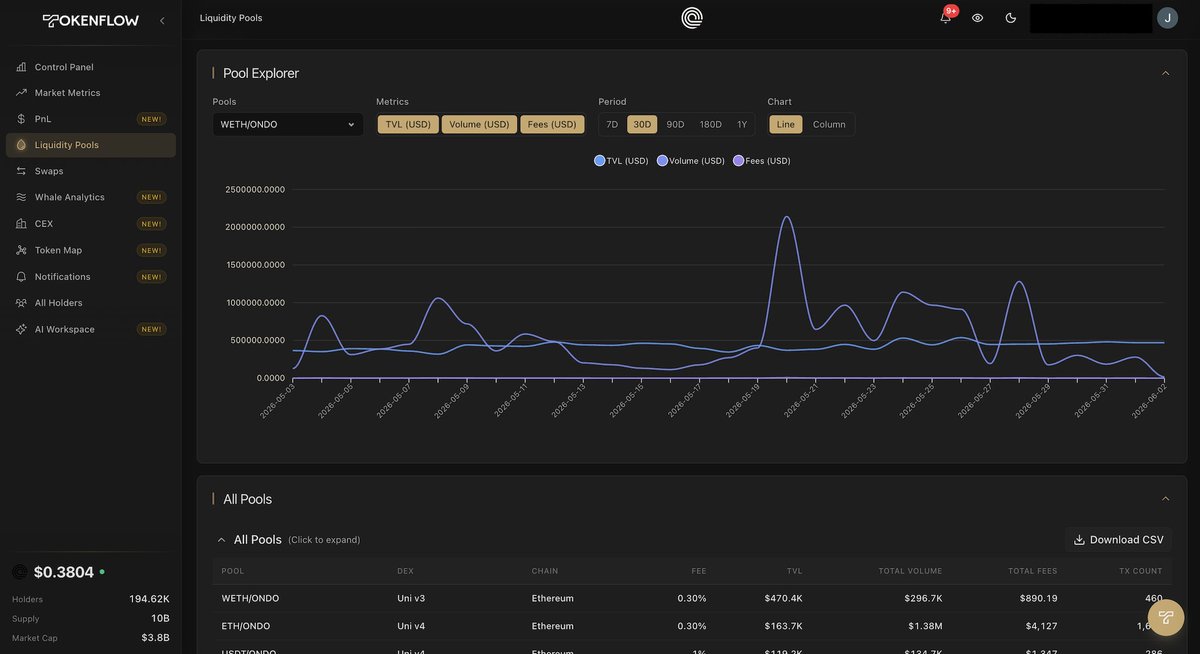Collapse the Pool Explorer panel
Screen dimensions: 1200x654
click(1165, 73)
